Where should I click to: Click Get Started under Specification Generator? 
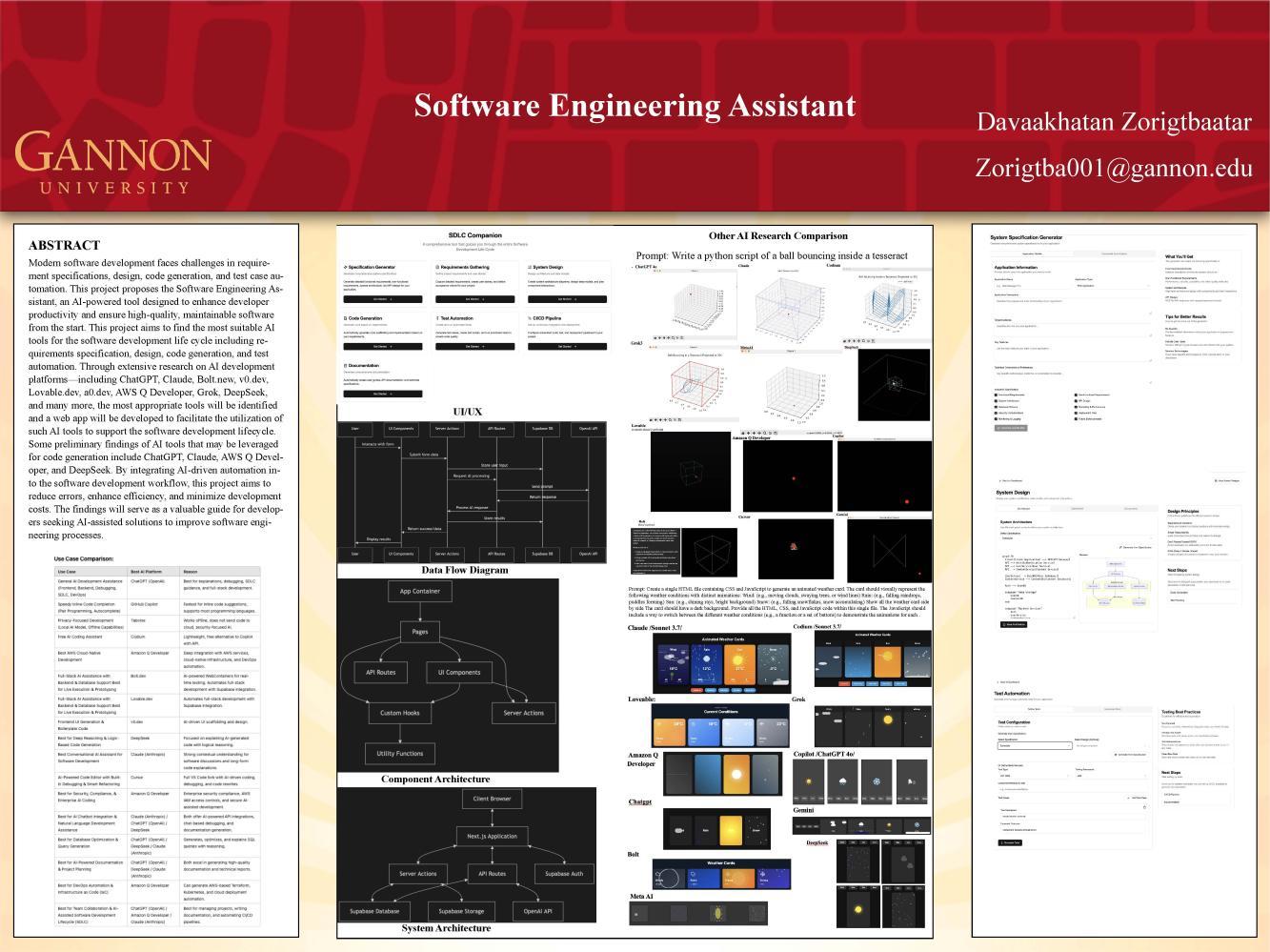pos(382,299)
